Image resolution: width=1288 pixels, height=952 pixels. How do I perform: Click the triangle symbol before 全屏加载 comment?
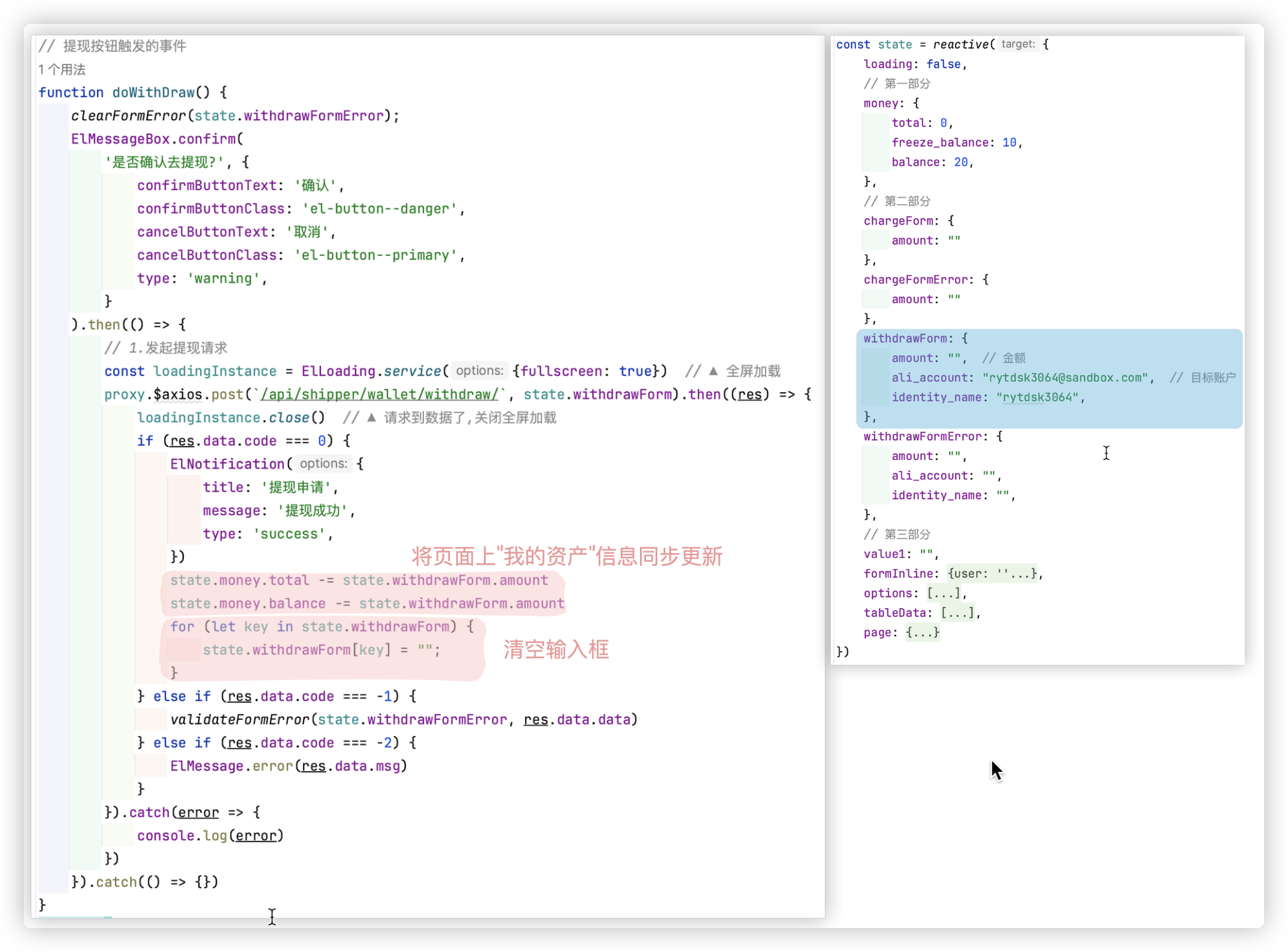pos(713,371)
